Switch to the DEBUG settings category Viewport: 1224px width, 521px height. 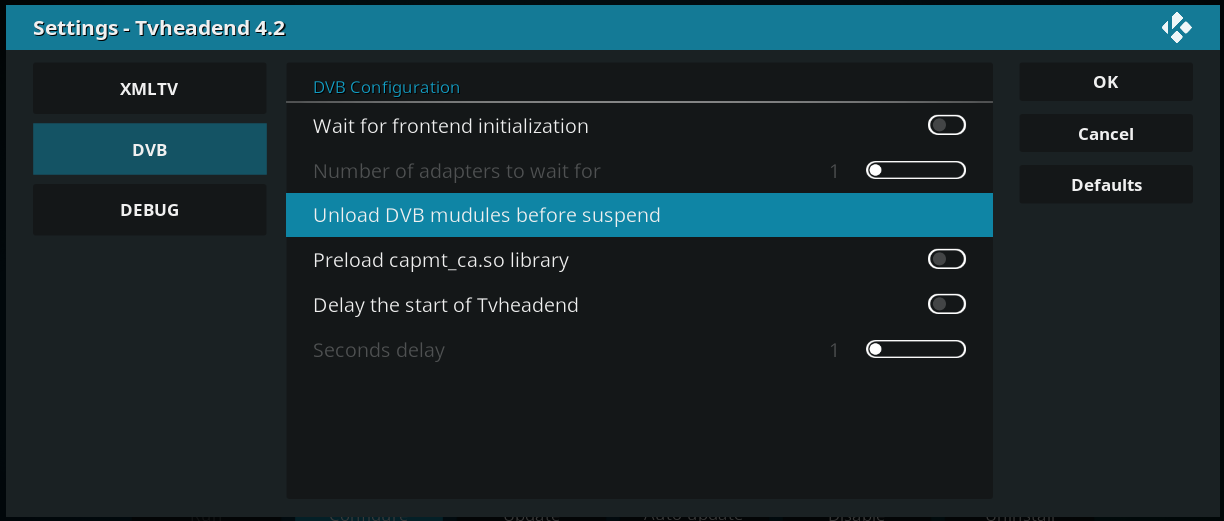pyautogui.click(x=149, y=210)
